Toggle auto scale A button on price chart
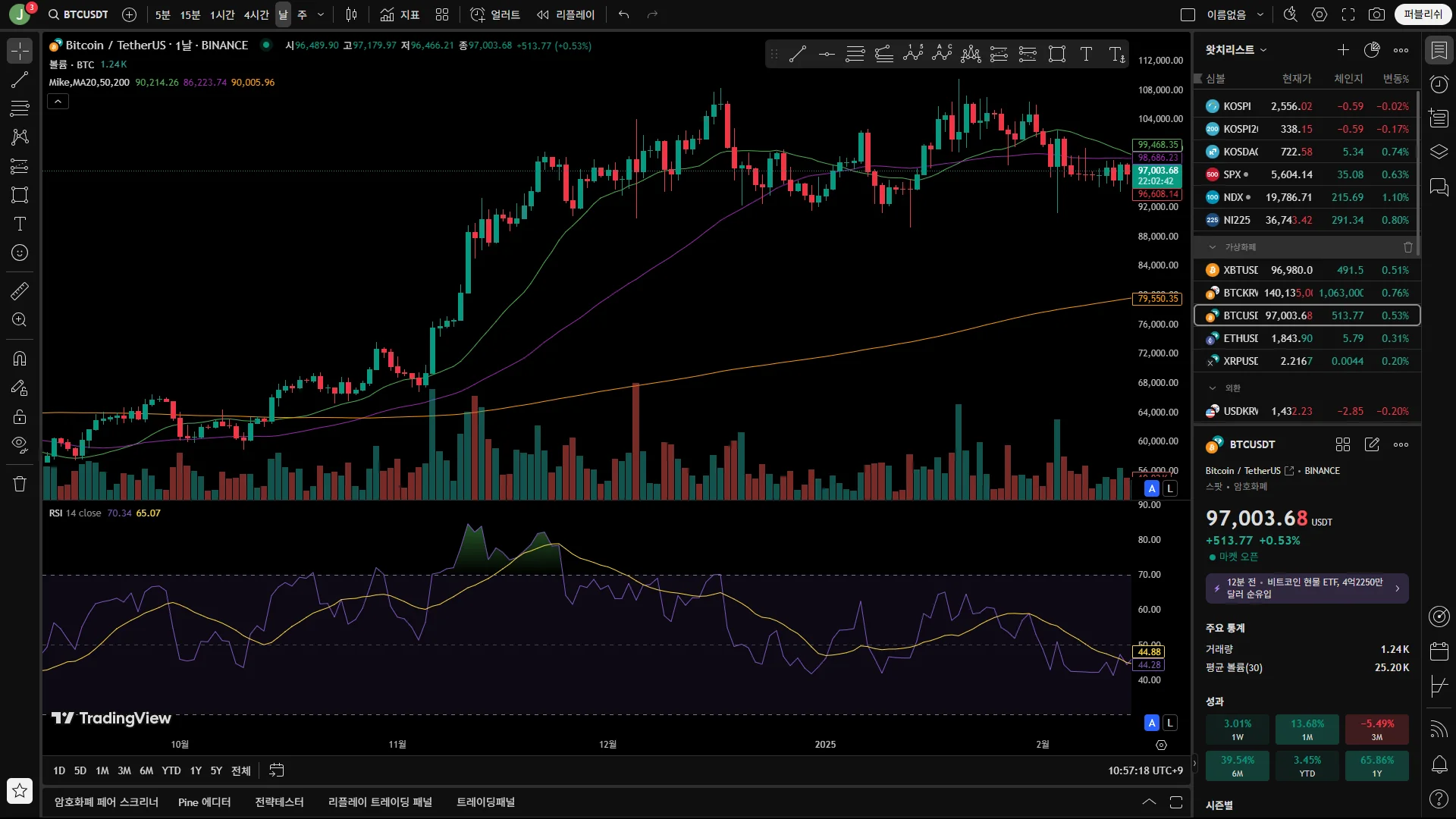Viewport: 1456px width, 819px height. [x=1151, y=488]
